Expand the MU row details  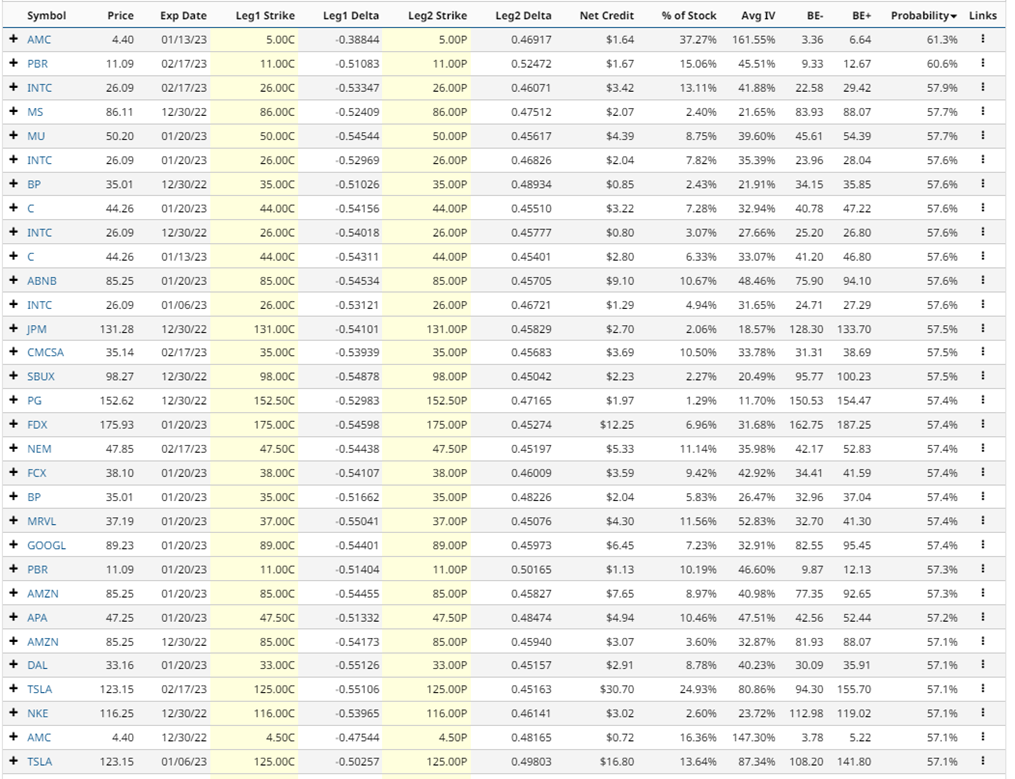(14, 135)
